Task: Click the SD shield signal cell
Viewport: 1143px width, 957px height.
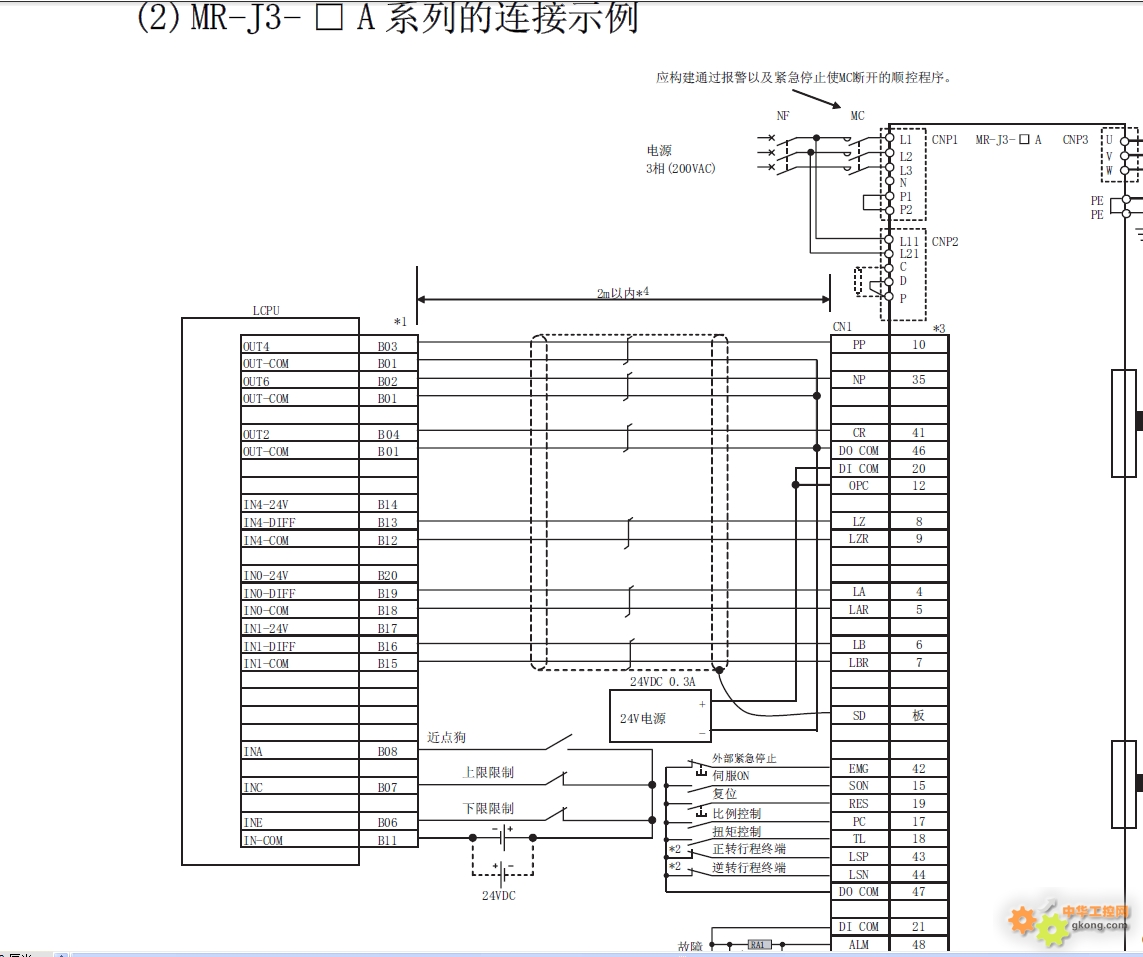Action: [860, 716]
